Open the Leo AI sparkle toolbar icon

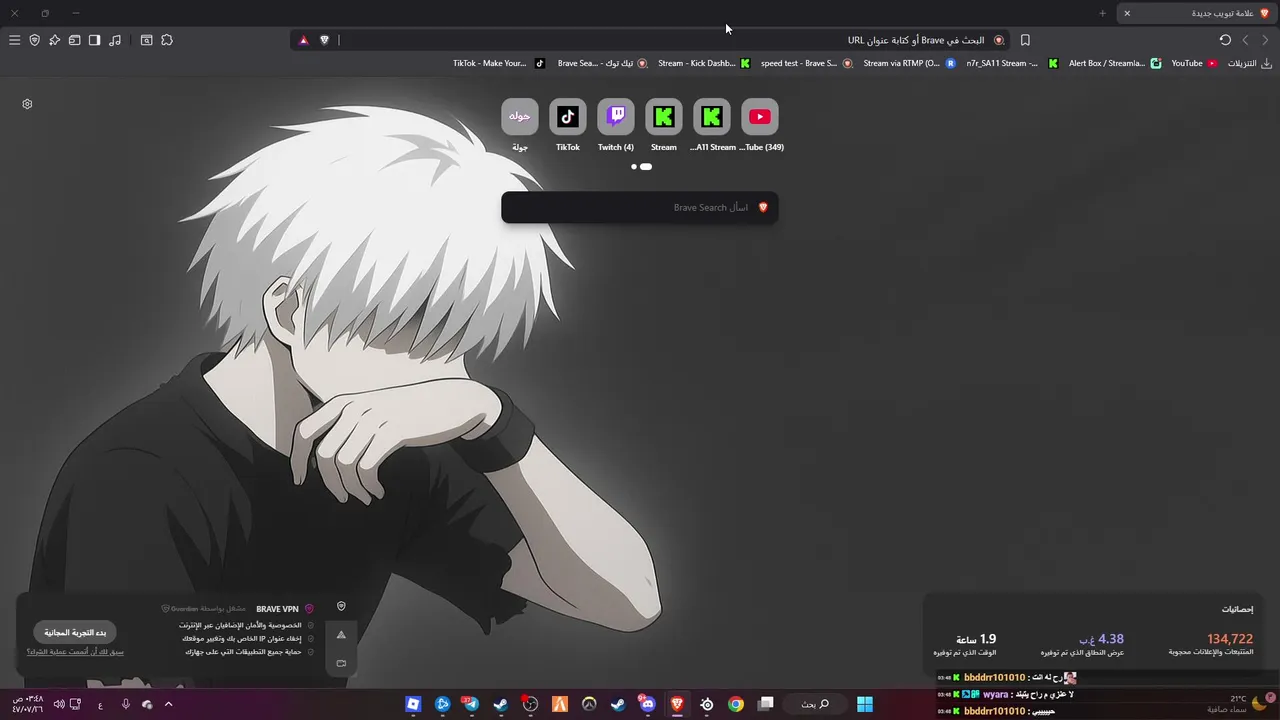pos(54,40)
